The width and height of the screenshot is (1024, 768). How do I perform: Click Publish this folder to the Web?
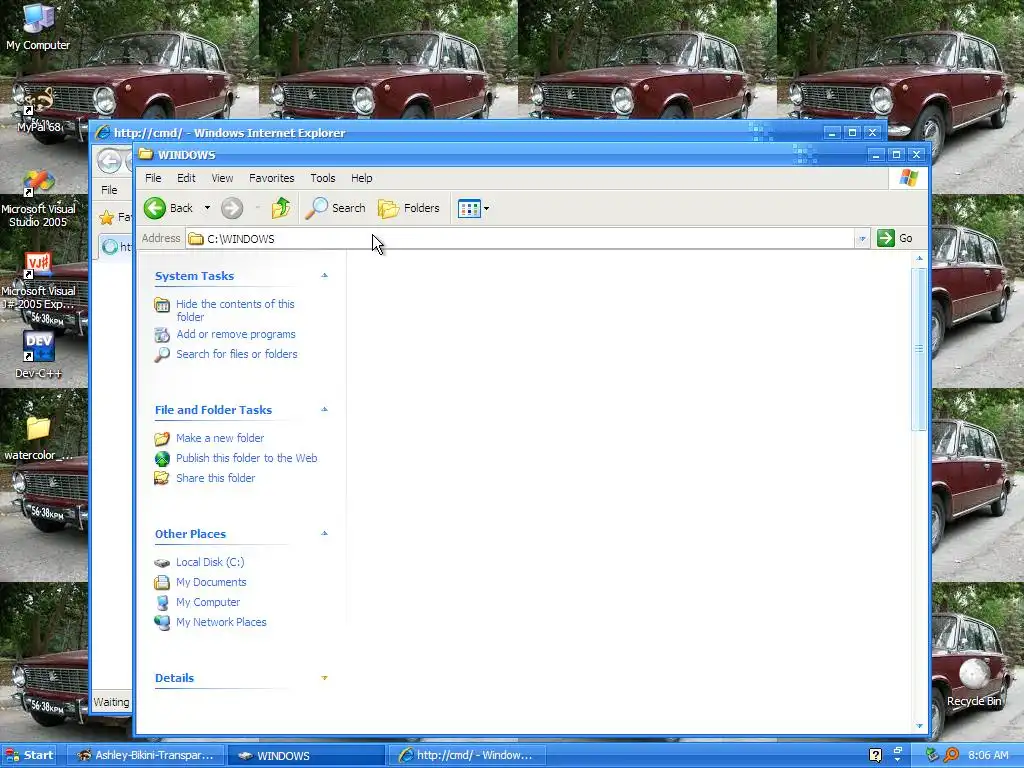click(x=246, y=458)
